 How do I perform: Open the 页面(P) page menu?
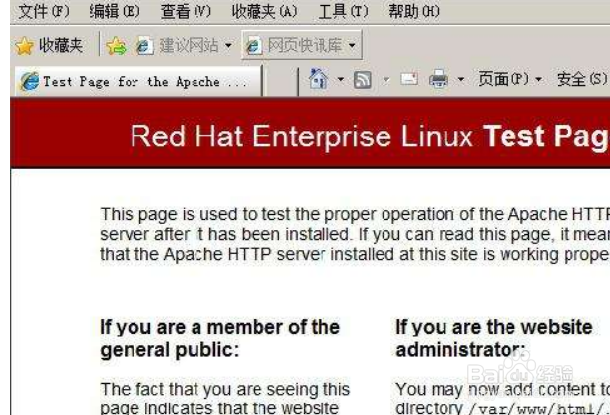[x=510, y=79]
